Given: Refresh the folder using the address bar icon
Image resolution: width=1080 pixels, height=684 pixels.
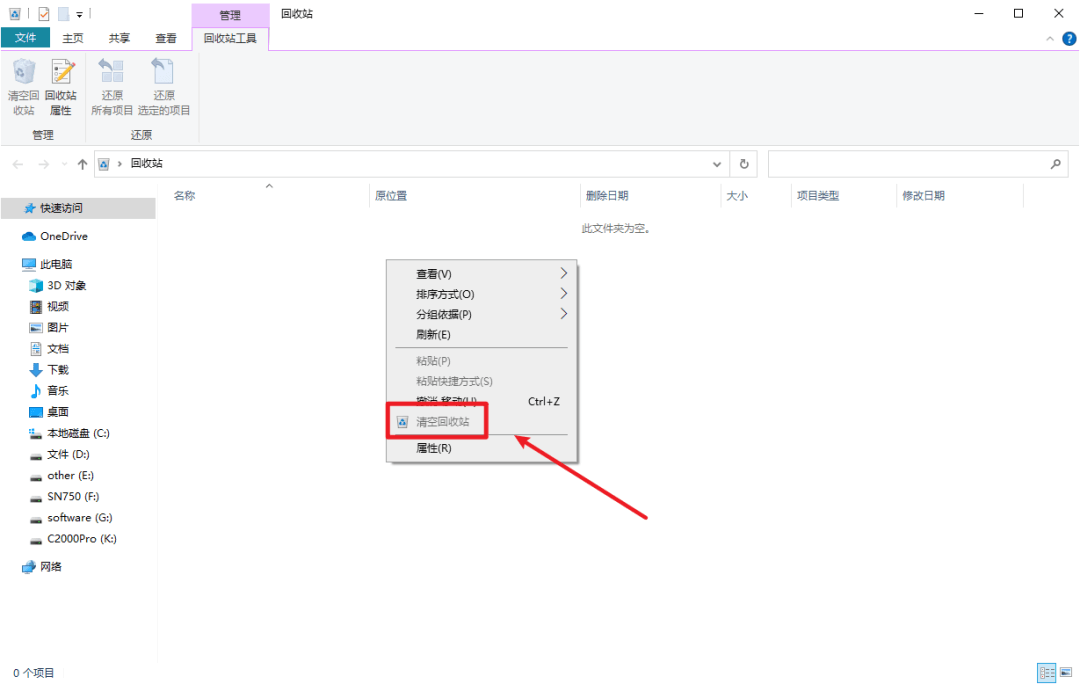Looking at the screenshot, I should click(742, 163).
